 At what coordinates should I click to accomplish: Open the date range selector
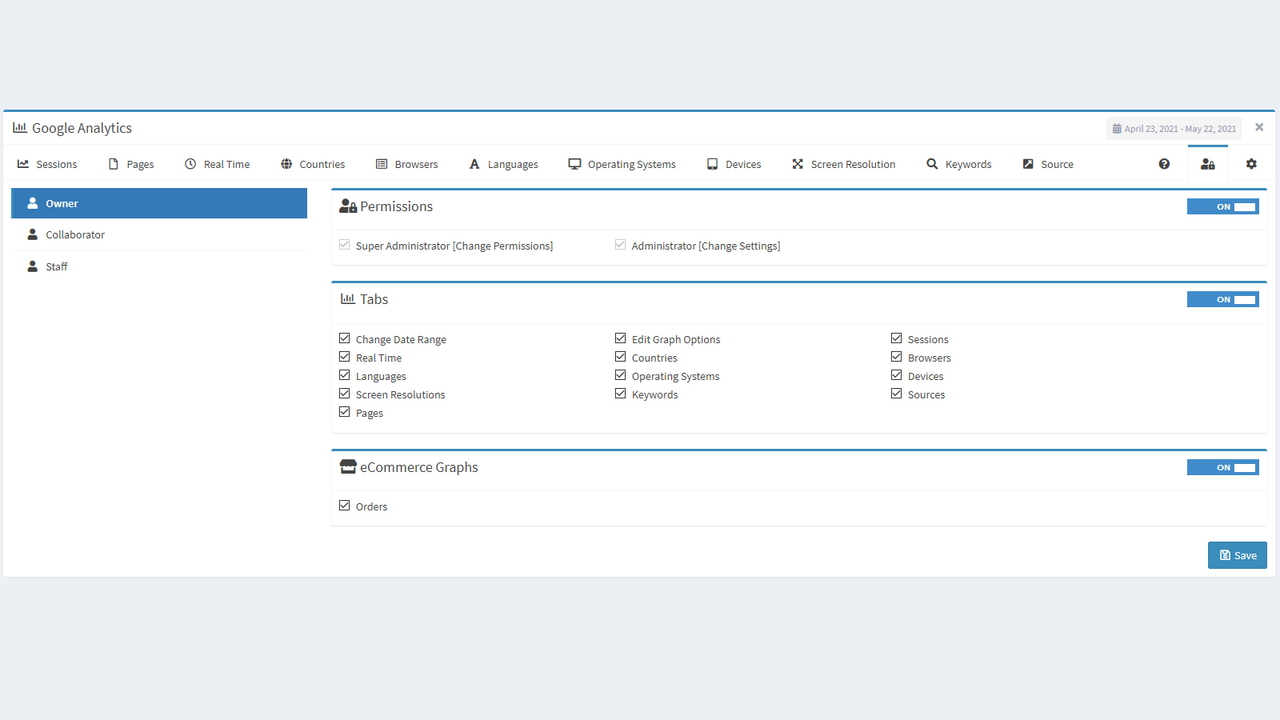(1173, 128)
